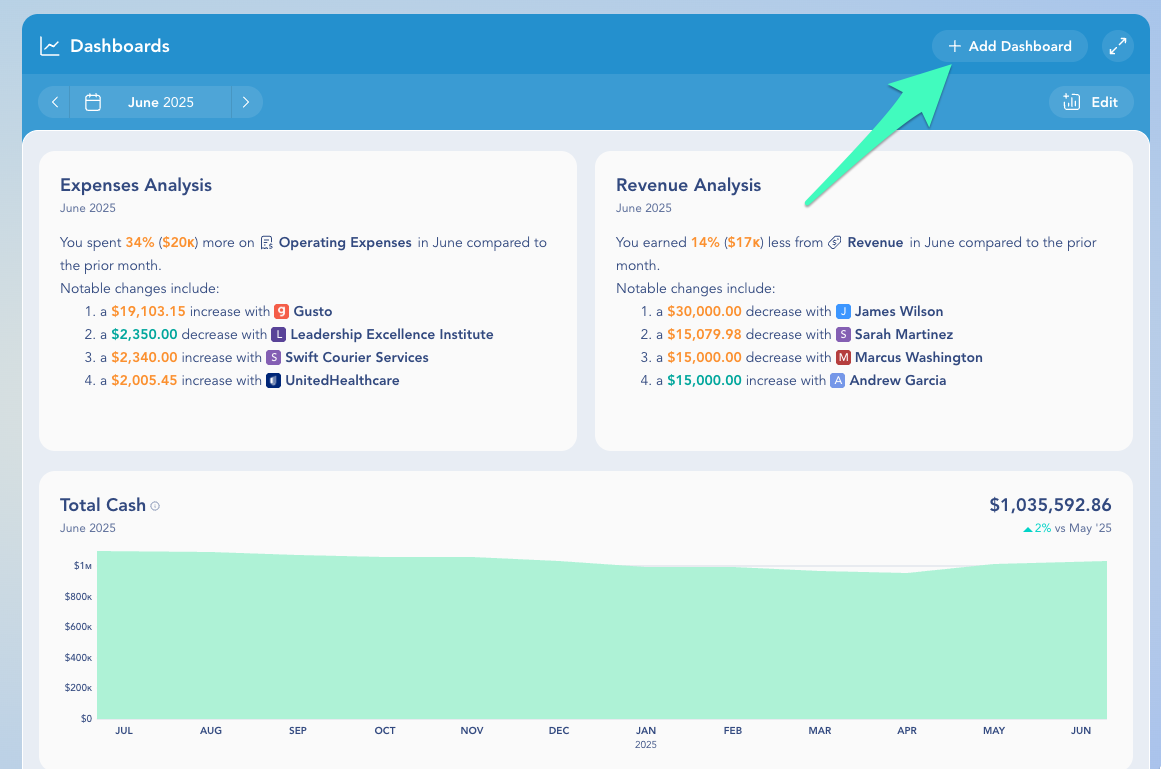1161x769 pixels.
Task: Open the June 2025 date selector
Action: [160, 102]
